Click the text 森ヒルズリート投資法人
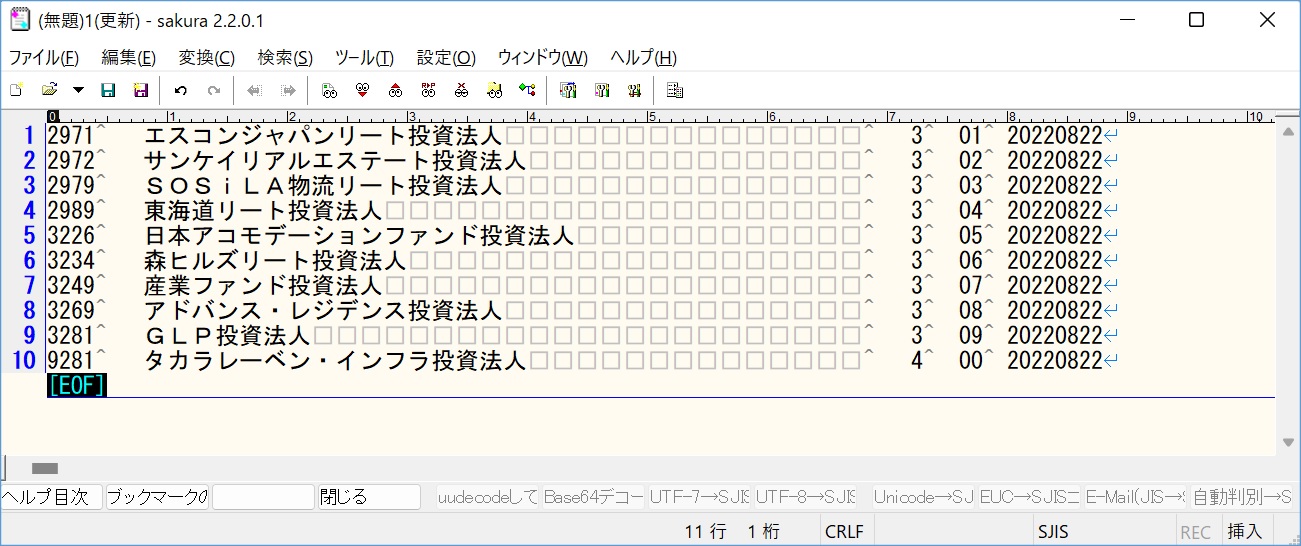The image size is (1301, 546). click(x=275, y=260)
